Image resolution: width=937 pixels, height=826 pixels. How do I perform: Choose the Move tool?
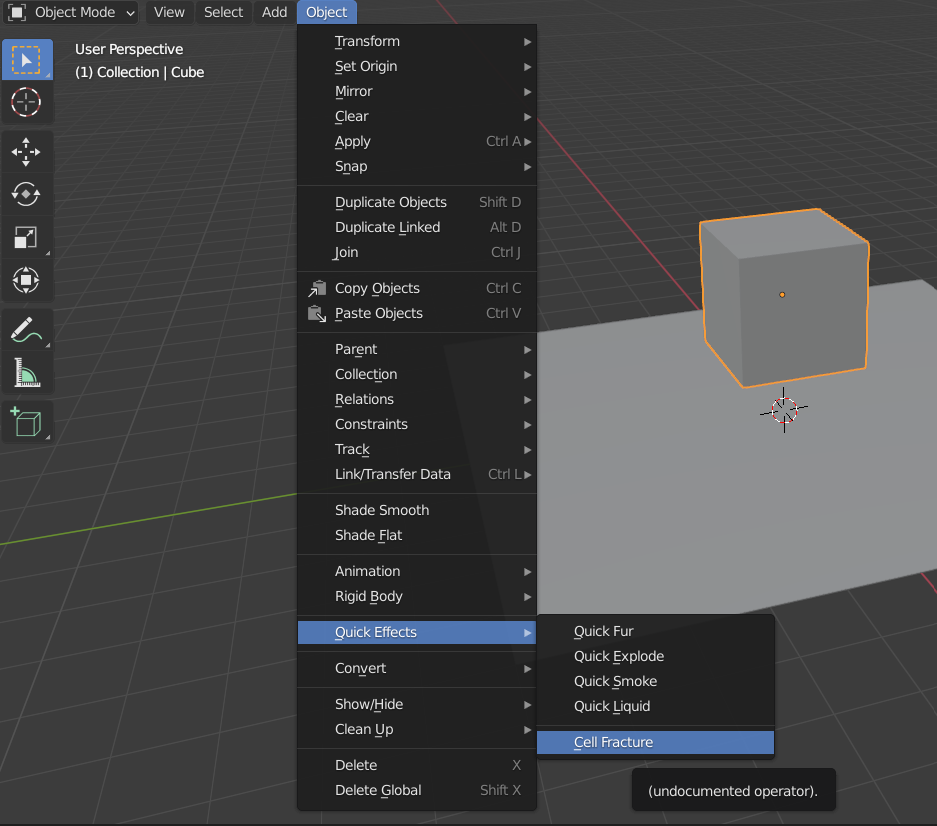pyautogui.click(x=27, y=152)
